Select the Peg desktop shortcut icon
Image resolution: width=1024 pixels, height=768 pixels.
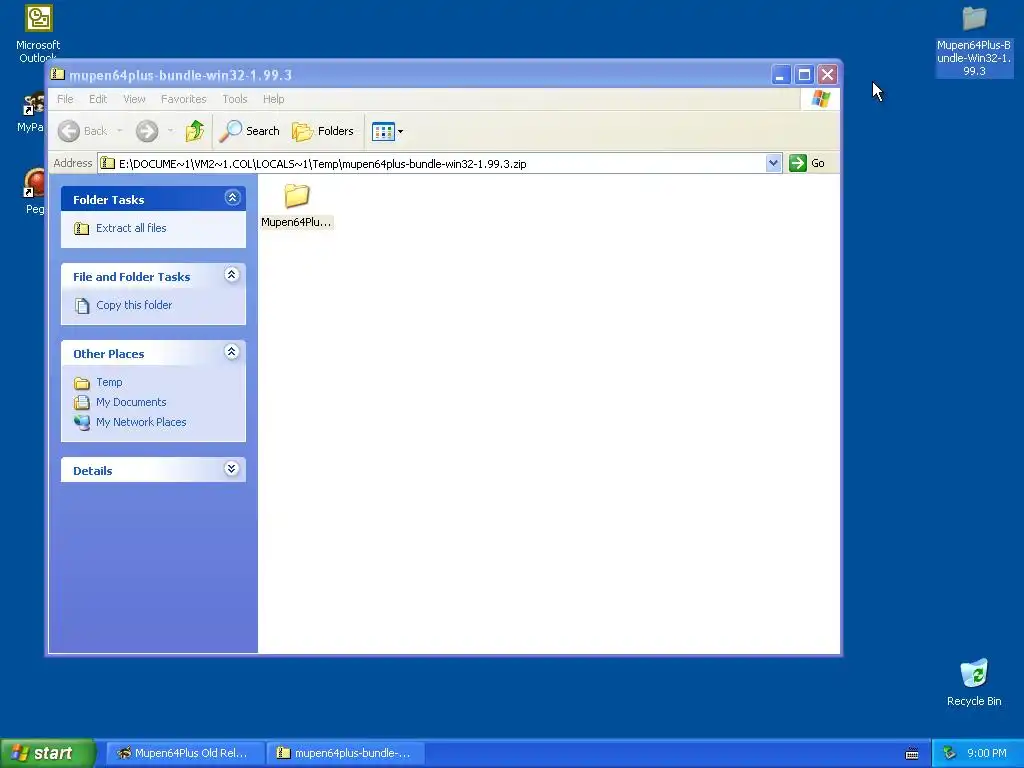34,191
